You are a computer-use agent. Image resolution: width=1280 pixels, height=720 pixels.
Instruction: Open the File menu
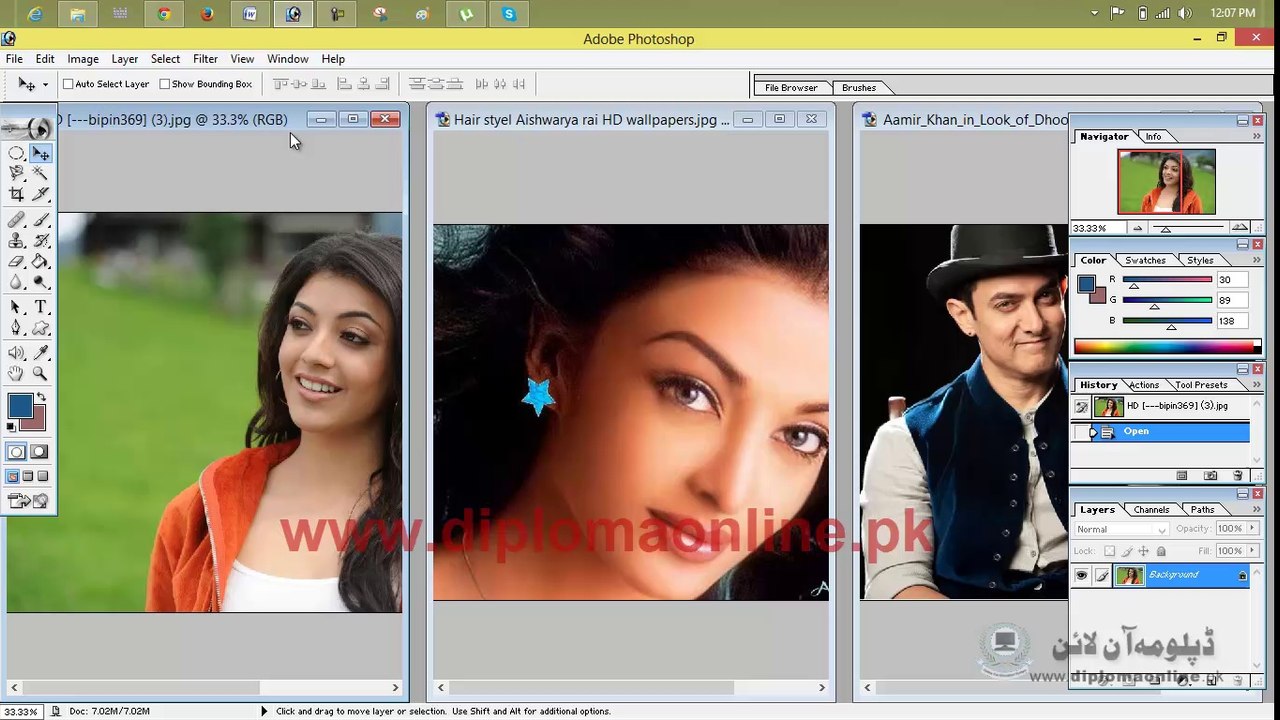click(x=14, y=59)
